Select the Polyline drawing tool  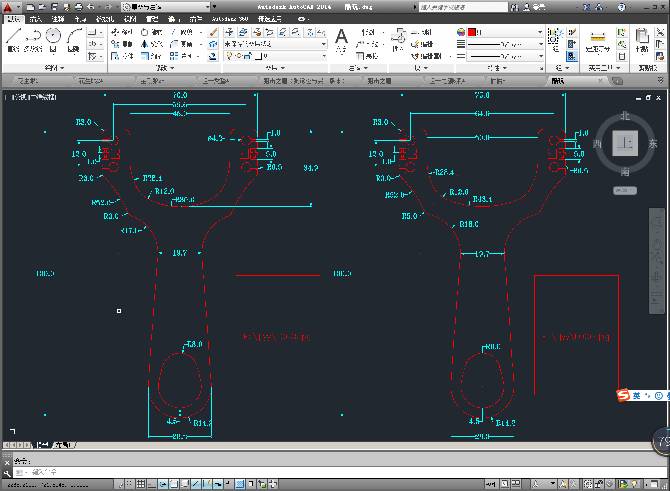pos(33,39)
